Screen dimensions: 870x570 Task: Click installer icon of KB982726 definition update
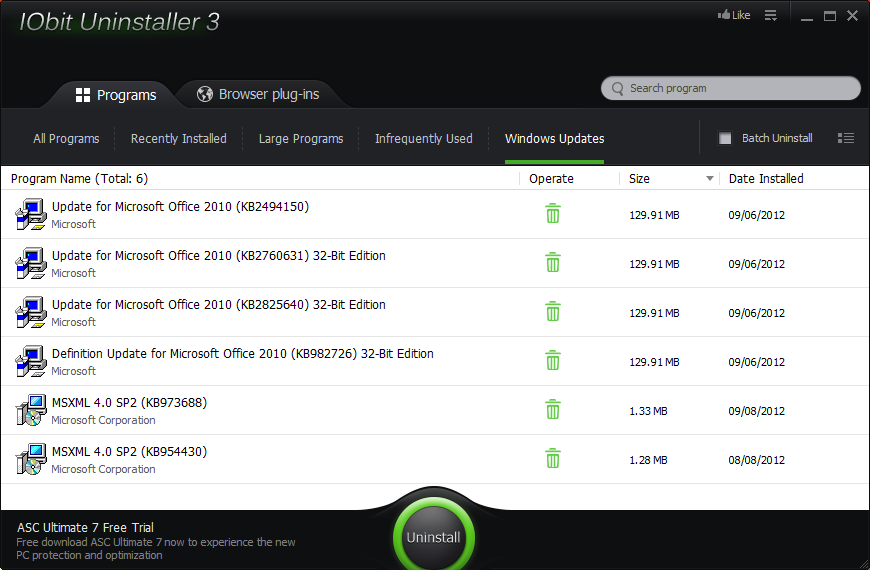coord(31,361)
